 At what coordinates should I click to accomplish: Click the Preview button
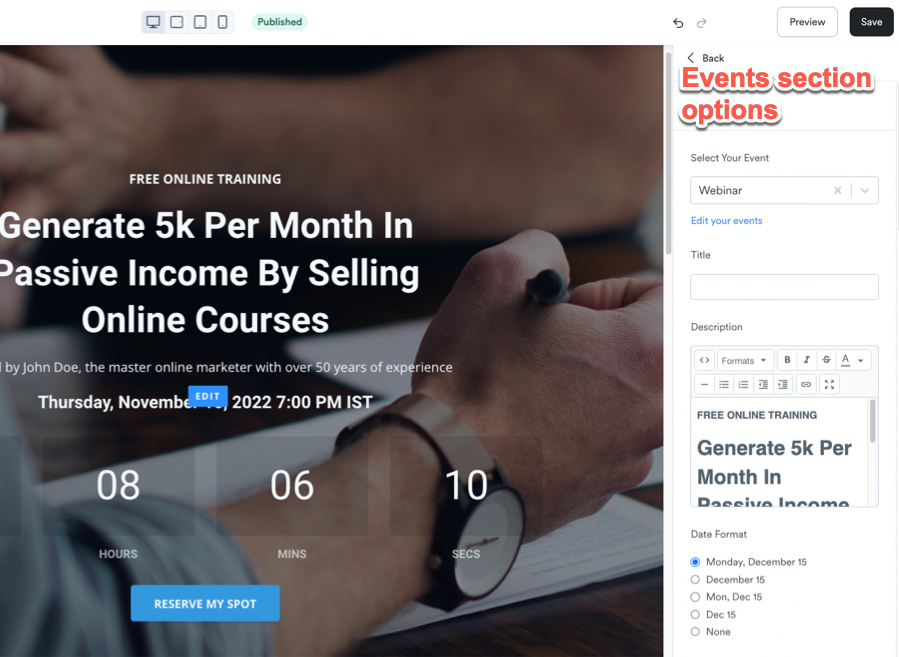pos(807,22)
